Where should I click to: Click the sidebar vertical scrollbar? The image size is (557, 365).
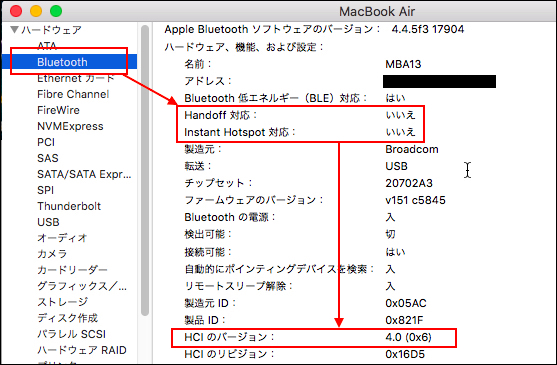145,170
